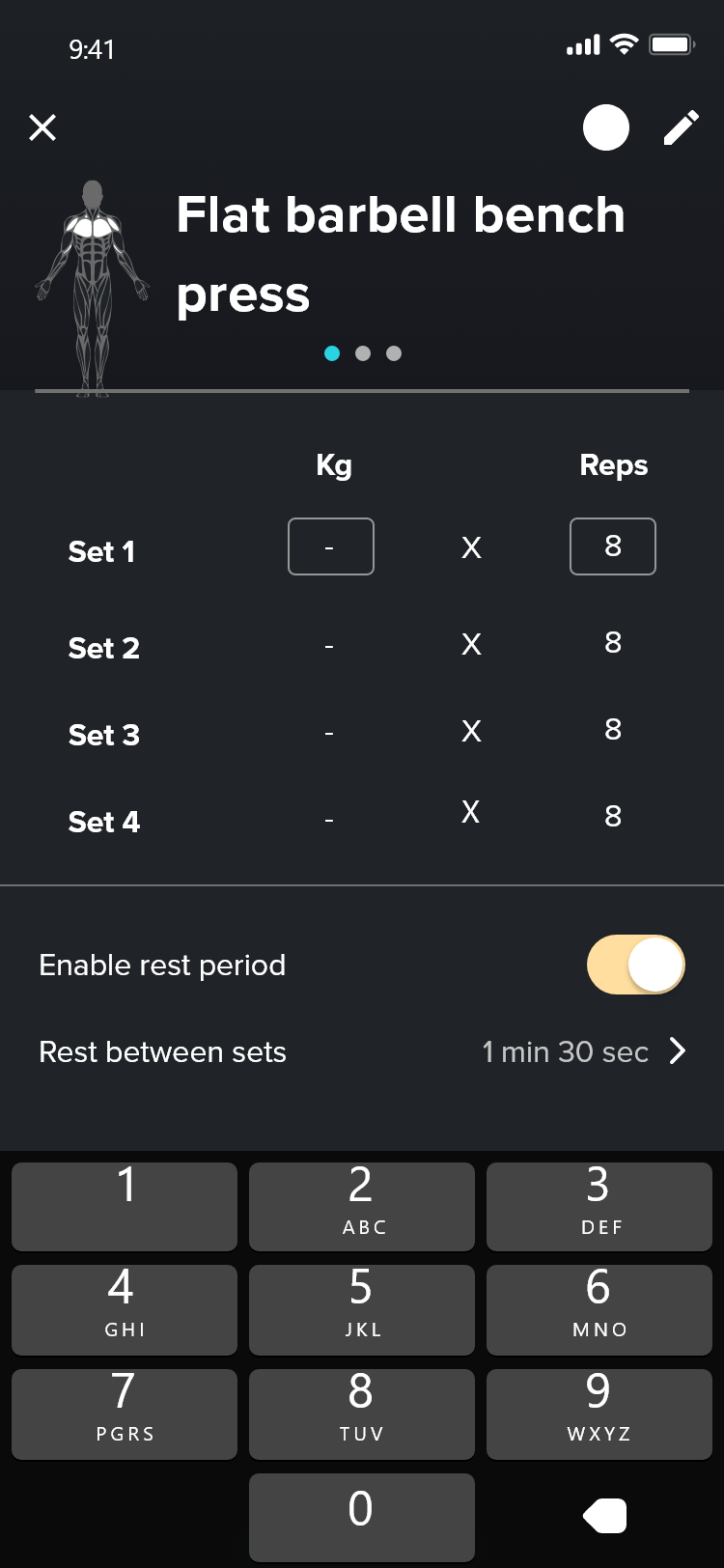
Task: Go to the second page dot
Action: (363, 353)
